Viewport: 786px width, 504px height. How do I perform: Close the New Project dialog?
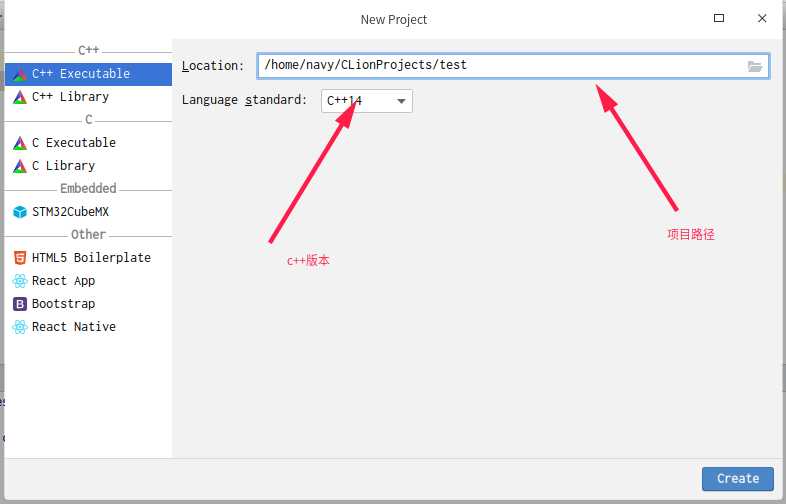(762, 19)
